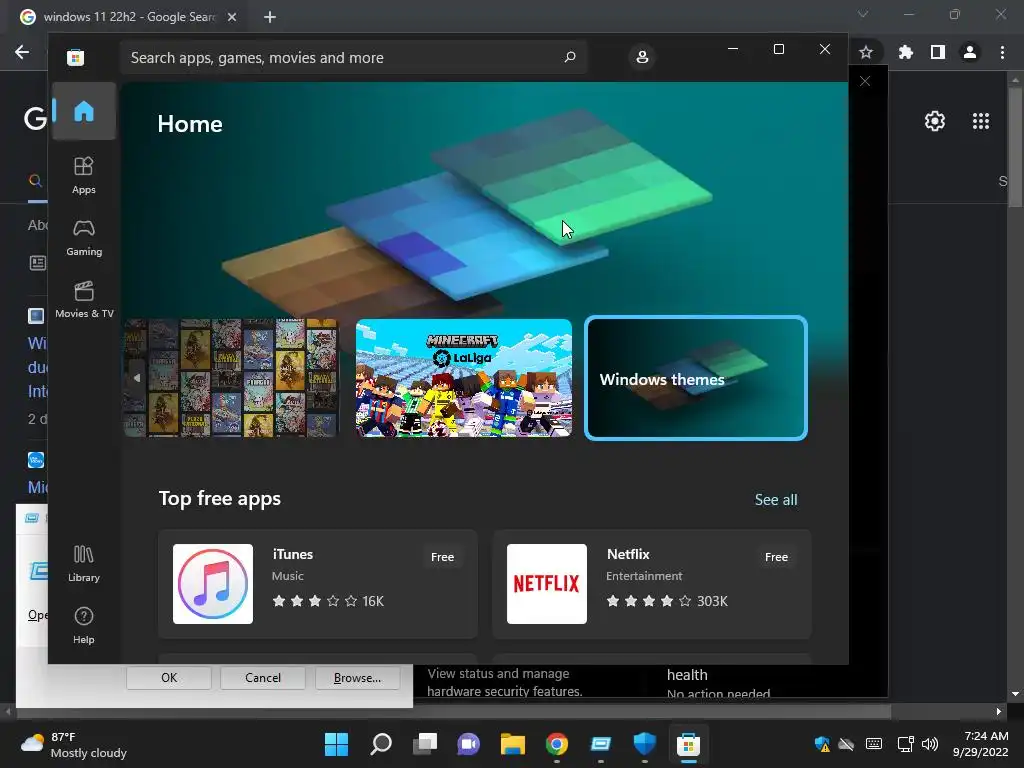Open clock showing 7:24 AM
1024x768 pixels.
[980, 744]
